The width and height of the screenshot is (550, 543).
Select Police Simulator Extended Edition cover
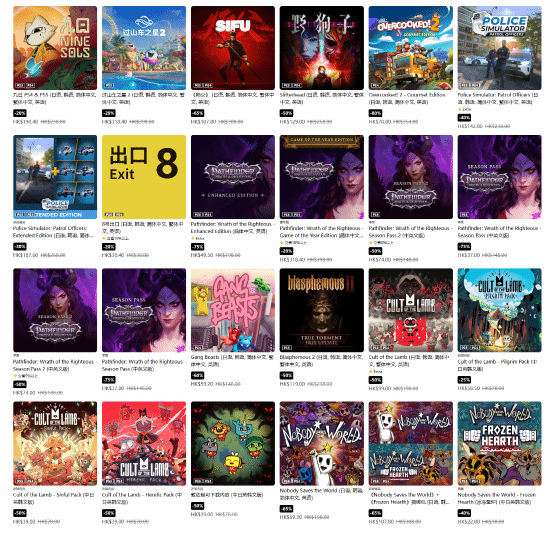[x=55, y=177]
